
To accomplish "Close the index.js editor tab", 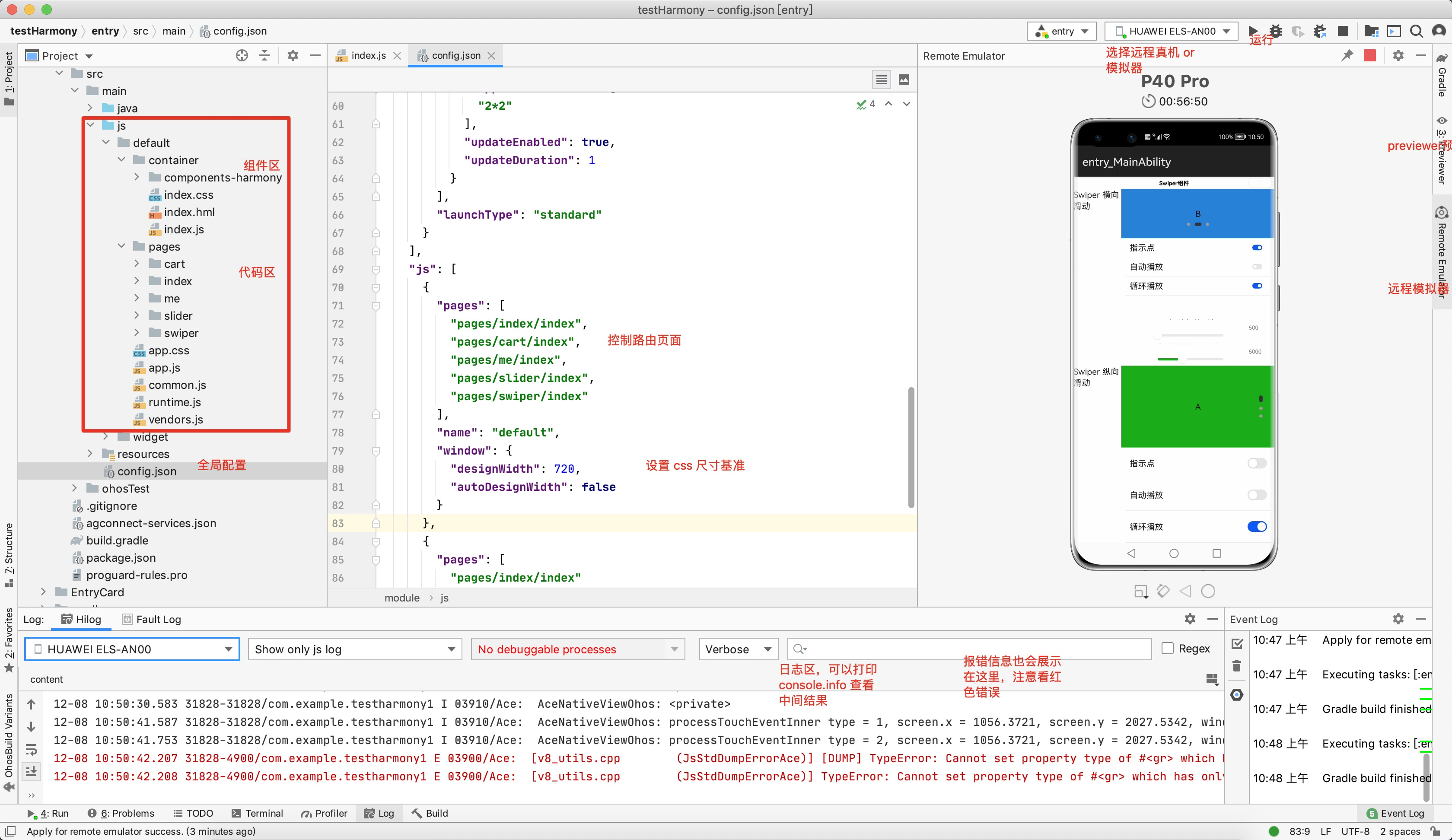I will tap(397, 56).
